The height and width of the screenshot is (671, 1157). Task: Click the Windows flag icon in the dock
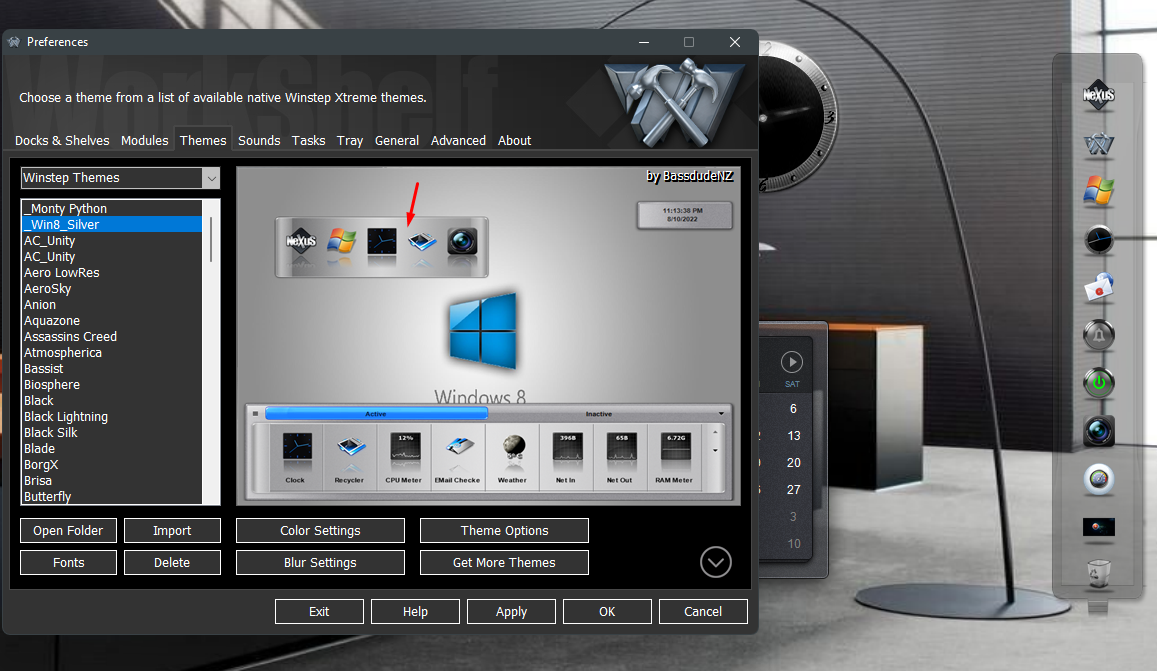(1098, 191)
